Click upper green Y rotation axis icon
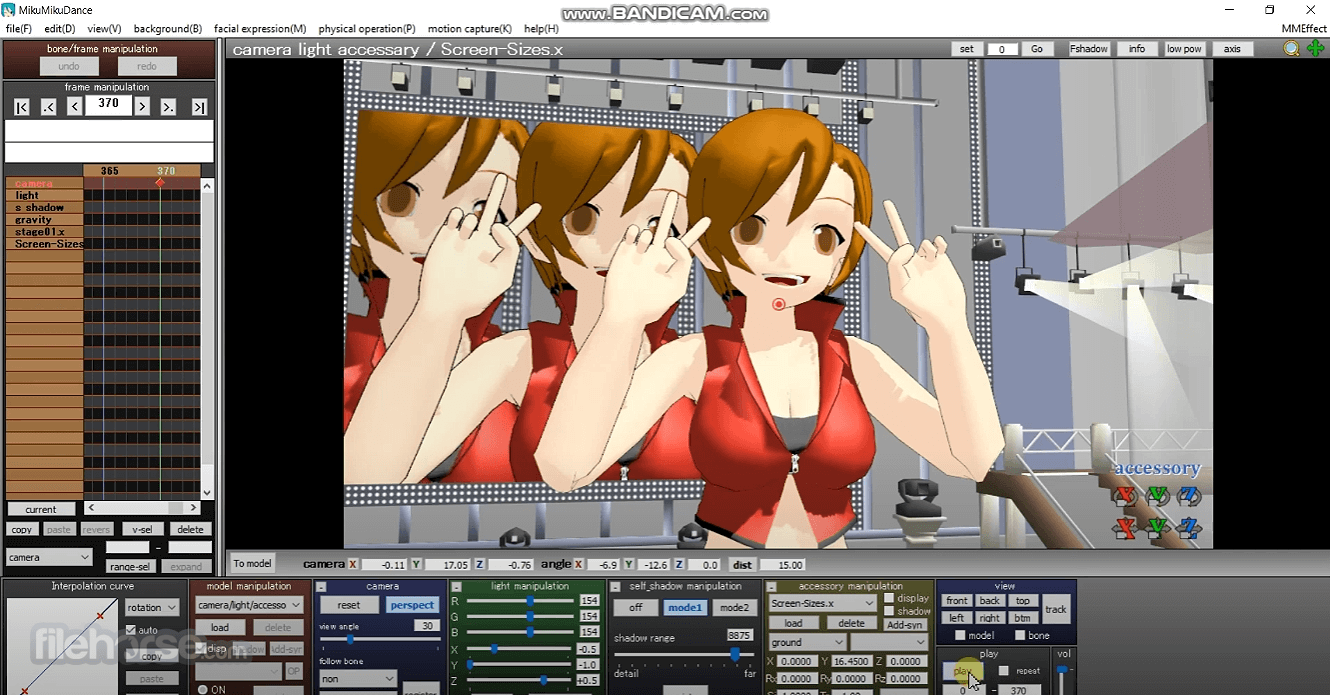This screenshot has height=695, width=1330. [x=1157, y=495]
